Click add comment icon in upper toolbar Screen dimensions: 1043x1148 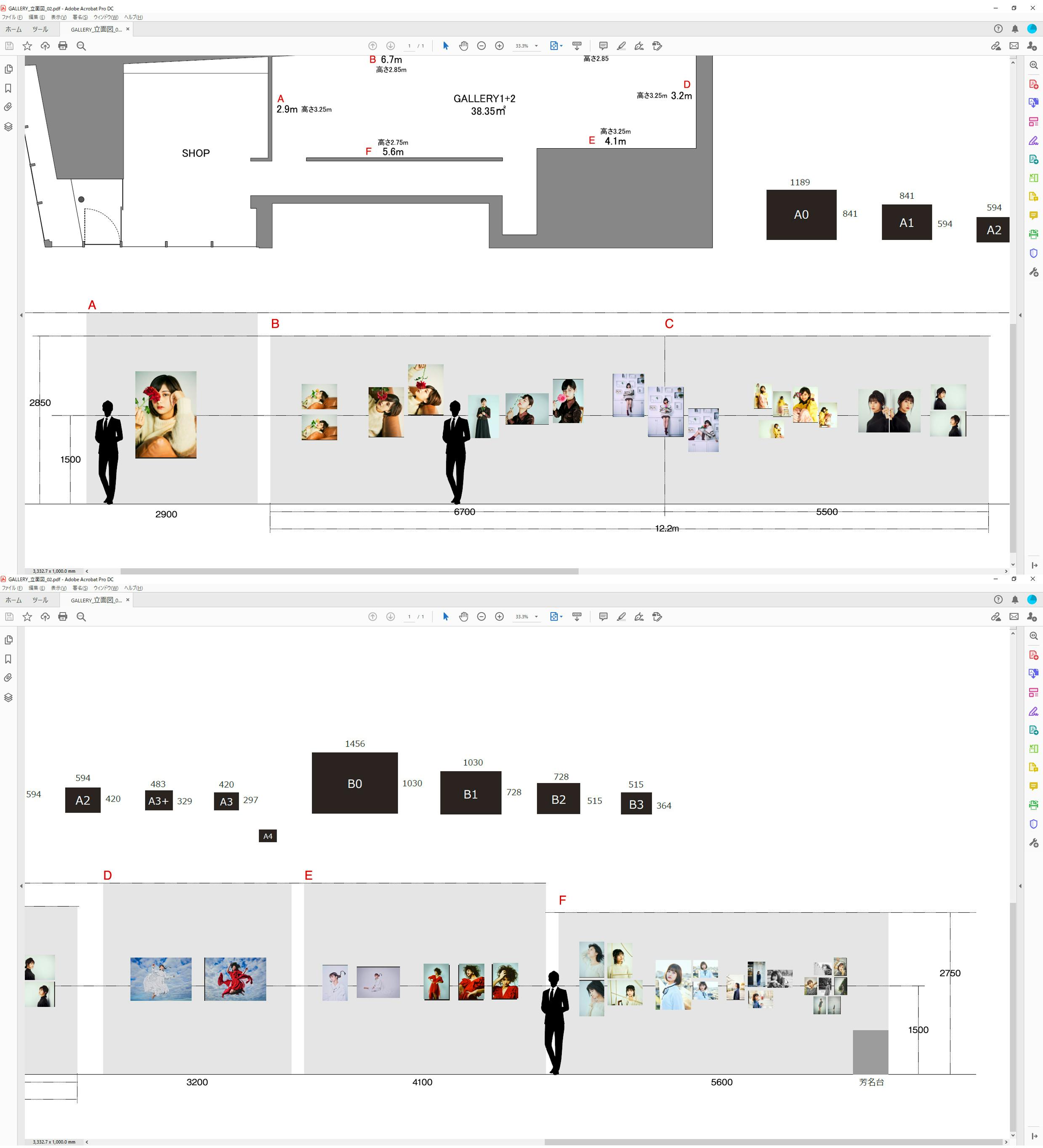(603, 45)
